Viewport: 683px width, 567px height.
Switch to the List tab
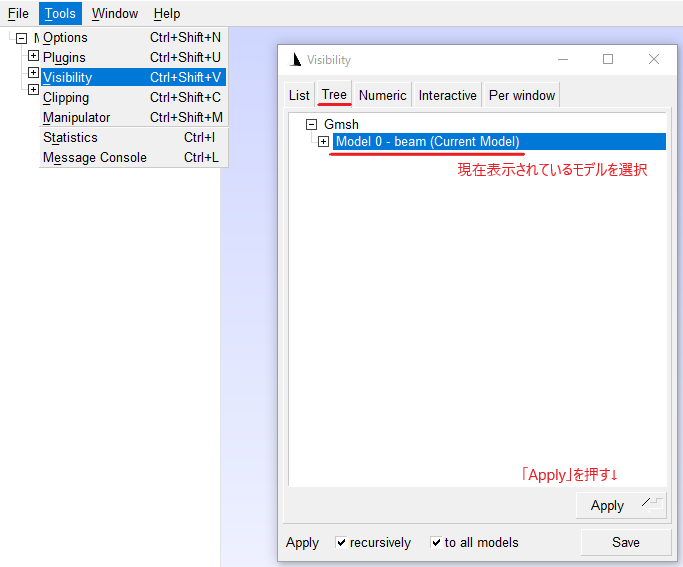click(299, 95)
